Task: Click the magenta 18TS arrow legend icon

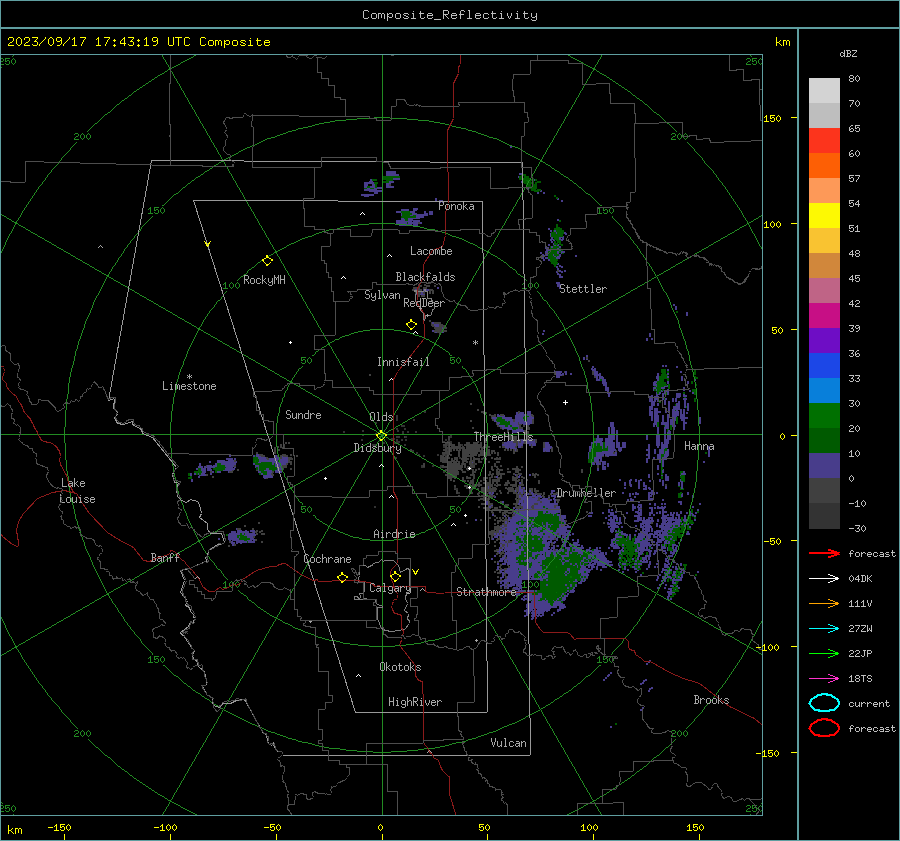Action: click(x=824, y=679)
